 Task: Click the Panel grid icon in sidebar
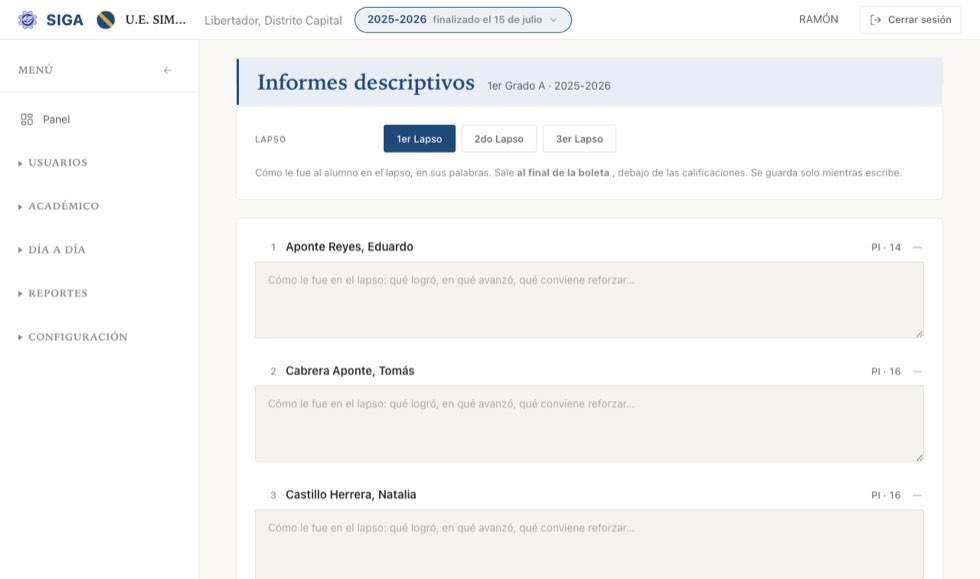(x=27, y=119)
